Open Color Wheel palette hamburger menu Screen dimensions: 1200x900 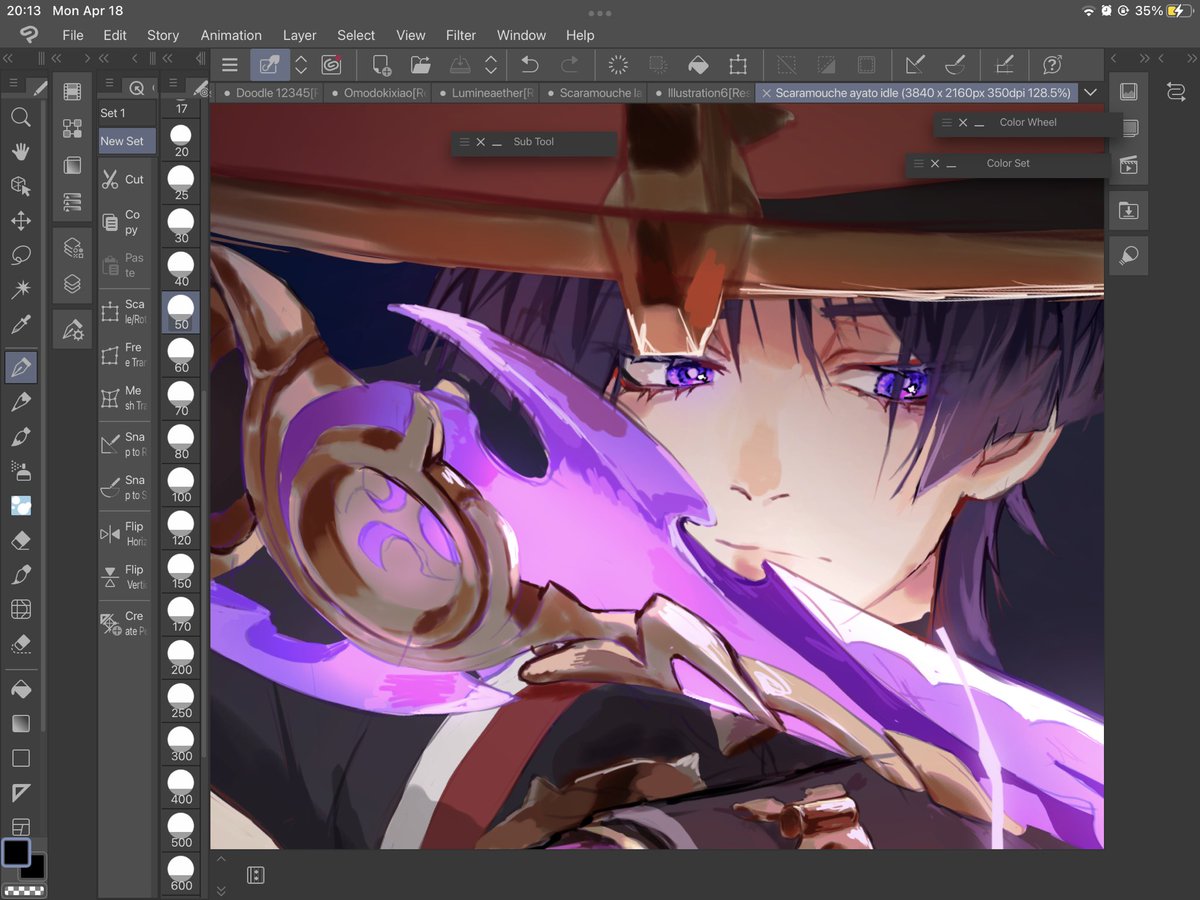point(946,122)
